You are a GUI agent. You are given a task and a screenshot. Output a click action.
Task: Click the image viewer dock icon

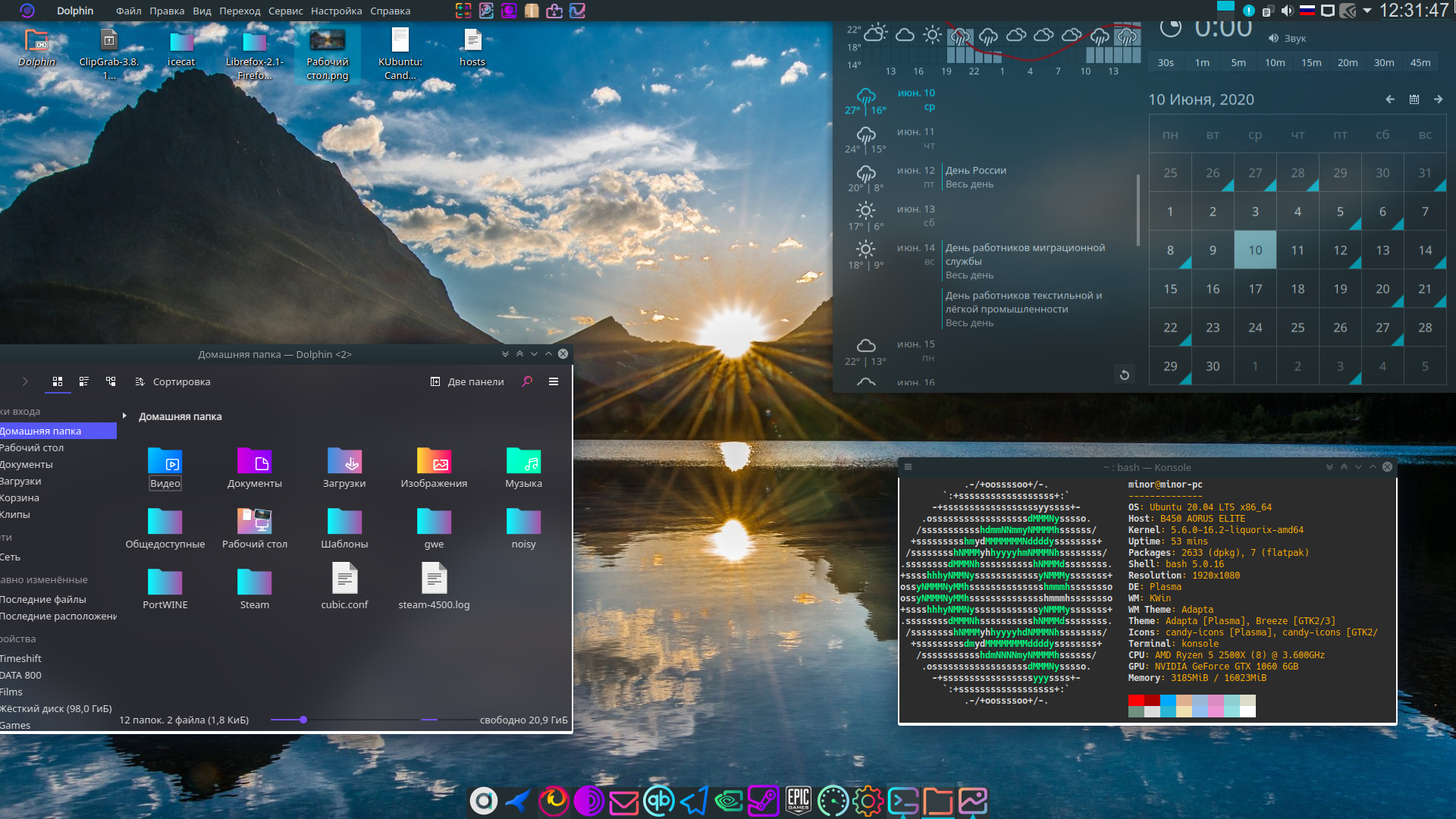point(973,801)
